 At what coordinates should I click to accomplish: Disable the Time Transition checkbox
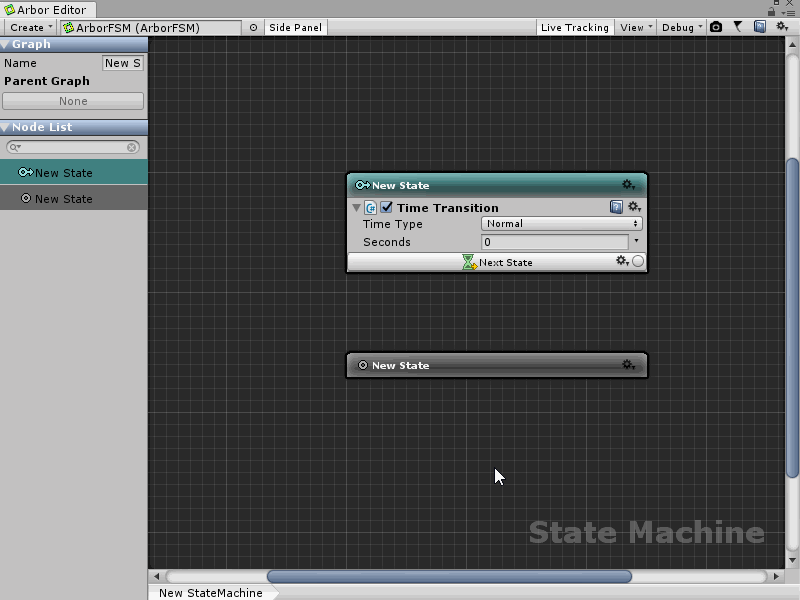(x=386, y=207)
